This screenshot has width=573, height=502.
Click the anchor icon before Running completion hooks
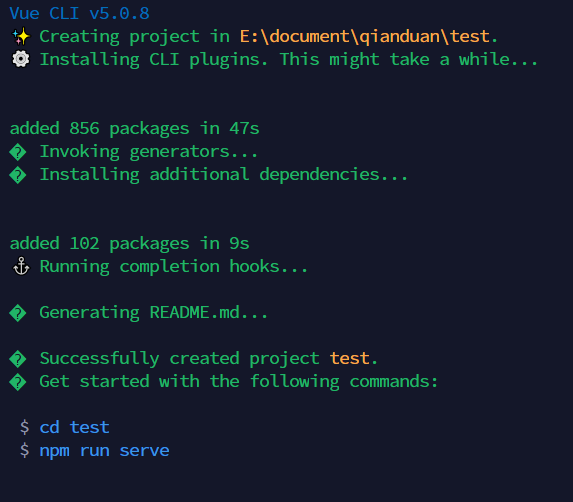click(21, 266)
